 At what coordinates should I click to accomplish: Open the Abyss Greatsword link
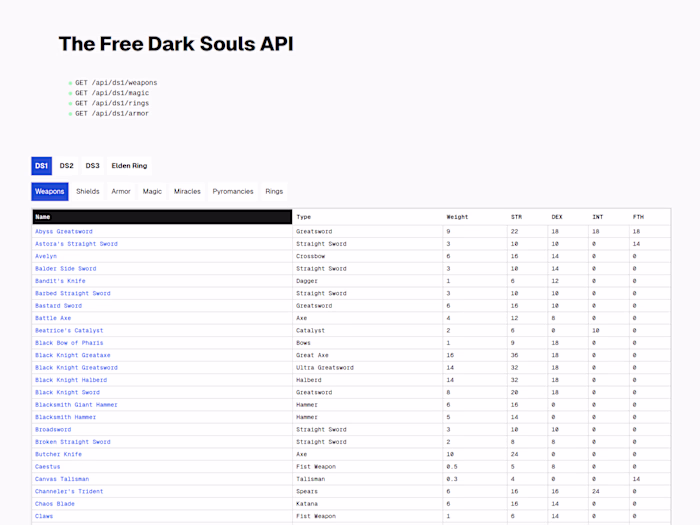pos(64,231)
